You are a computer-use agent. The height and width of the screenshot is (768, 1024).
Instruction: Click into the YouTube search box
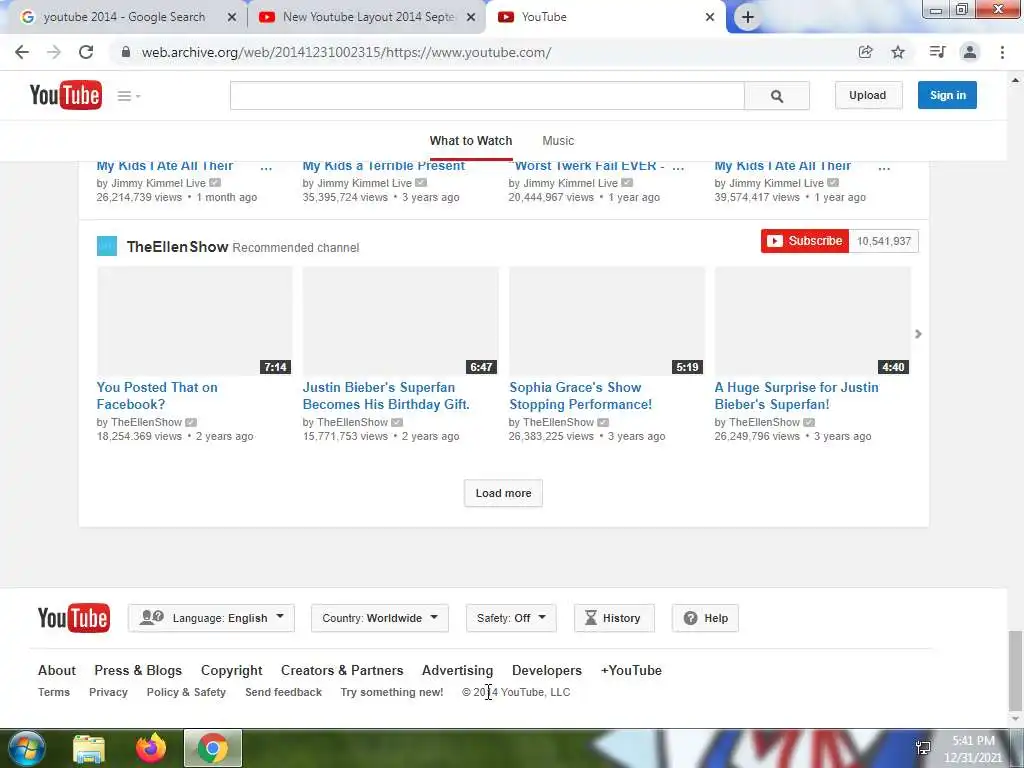(x=487, y=96)
